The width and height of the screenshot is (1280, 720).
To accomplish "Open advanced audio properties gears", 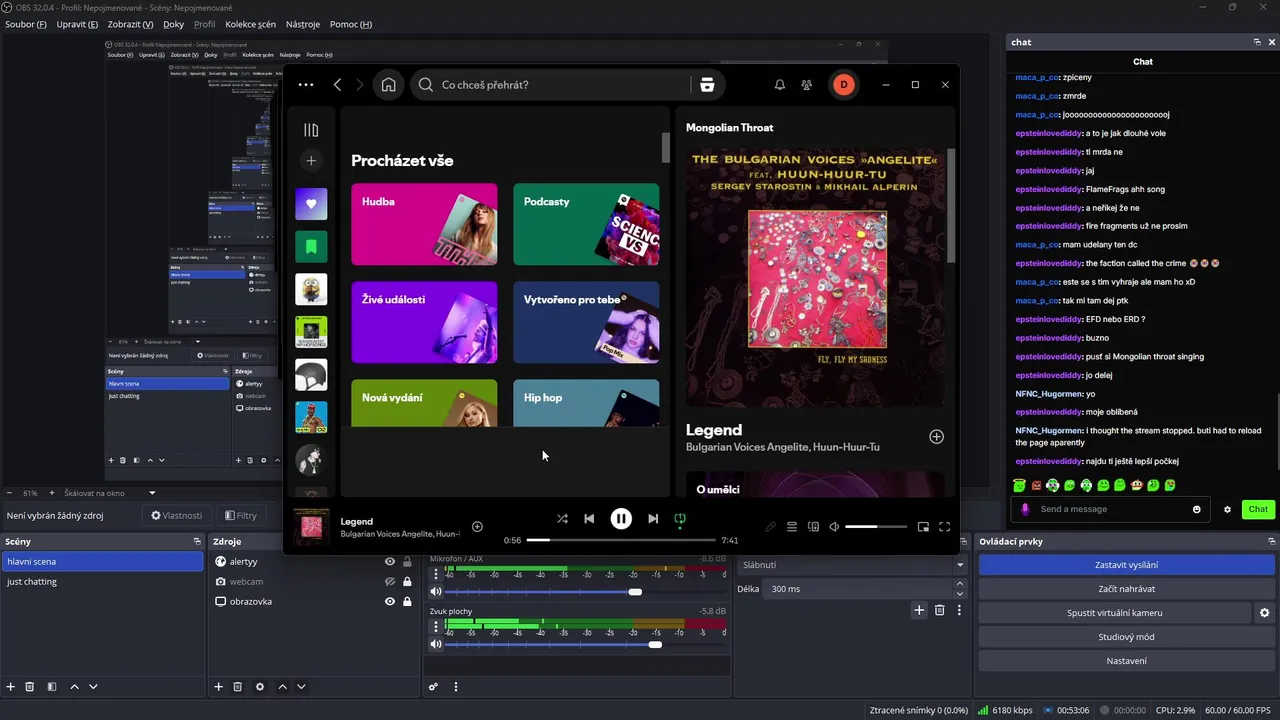I will click(x=433, y=687).
